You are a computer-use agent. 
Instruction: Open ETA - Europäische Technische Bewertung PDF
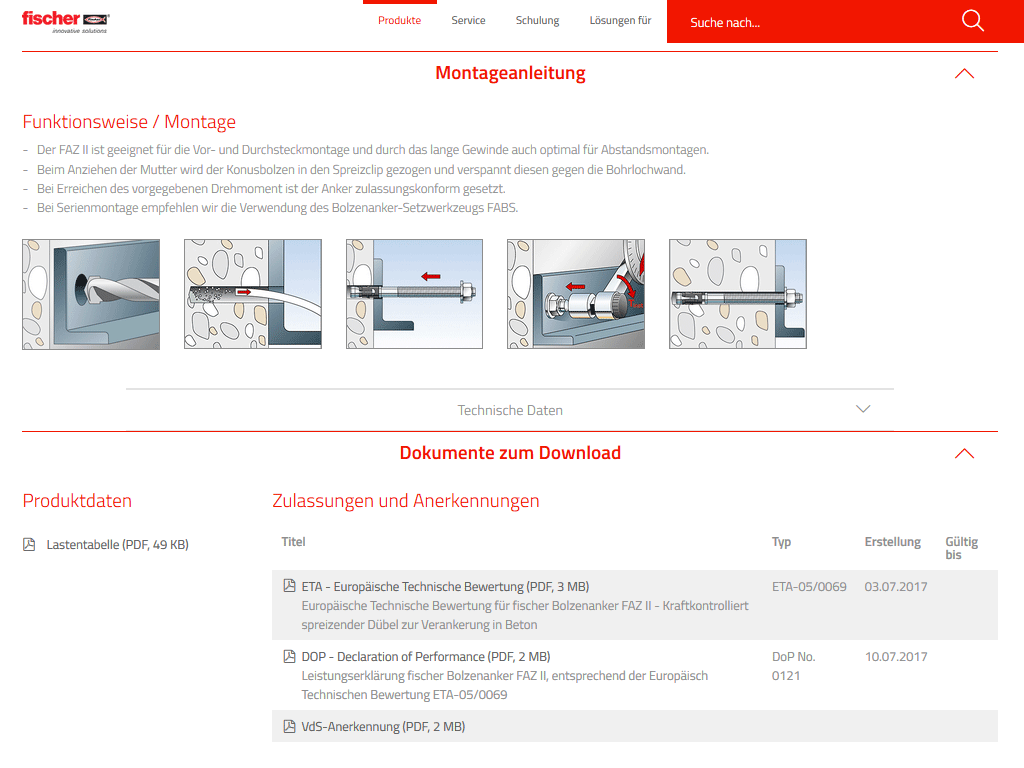(x=445, y=586)
